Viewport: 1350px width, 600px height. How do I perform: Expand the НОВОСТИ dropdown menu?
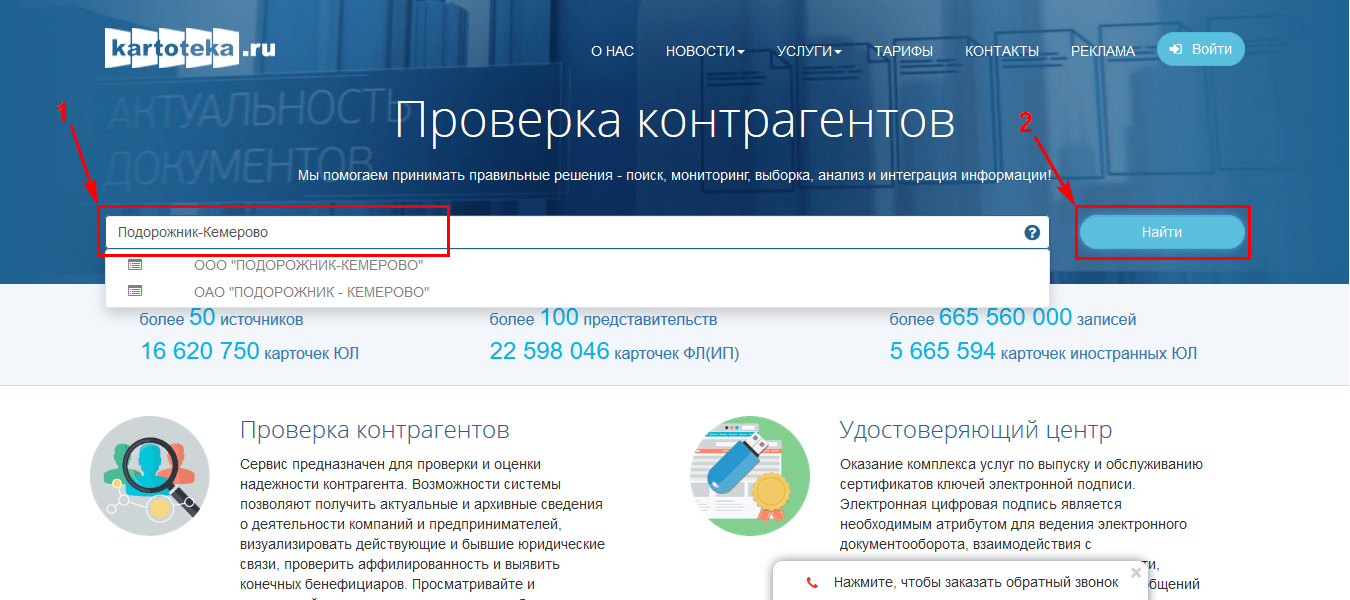click(x=705, y=51)
